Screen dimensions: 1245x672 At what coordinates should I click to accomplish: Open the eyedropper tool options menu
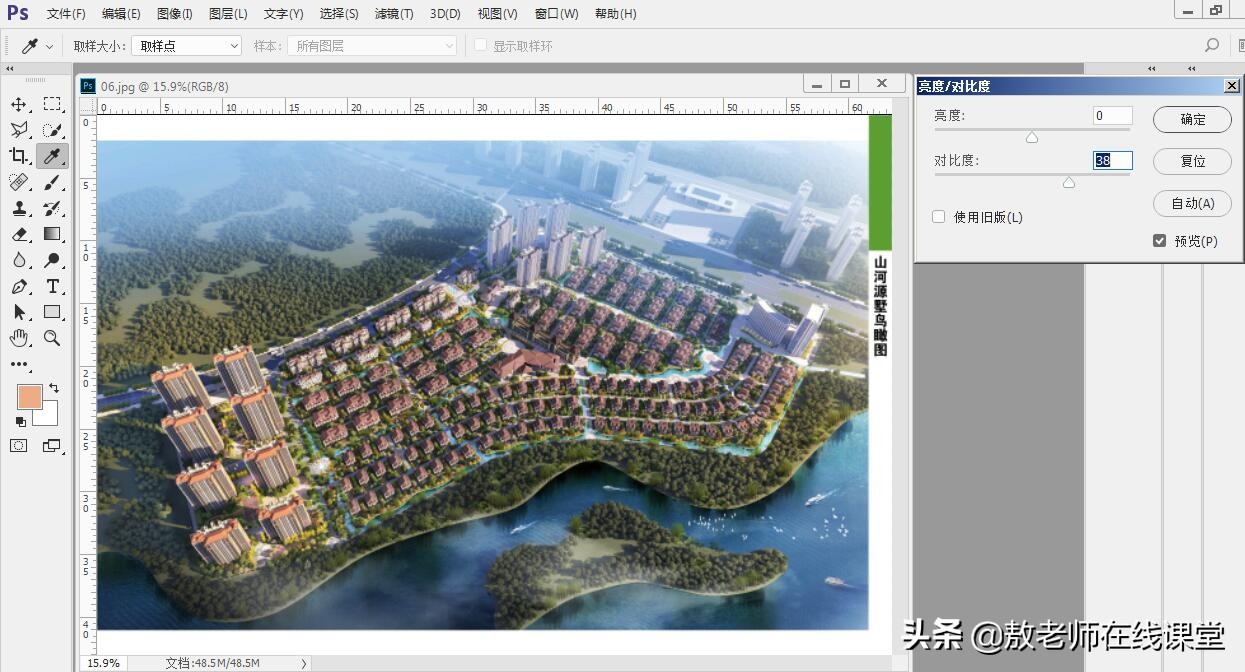[48, 45]
